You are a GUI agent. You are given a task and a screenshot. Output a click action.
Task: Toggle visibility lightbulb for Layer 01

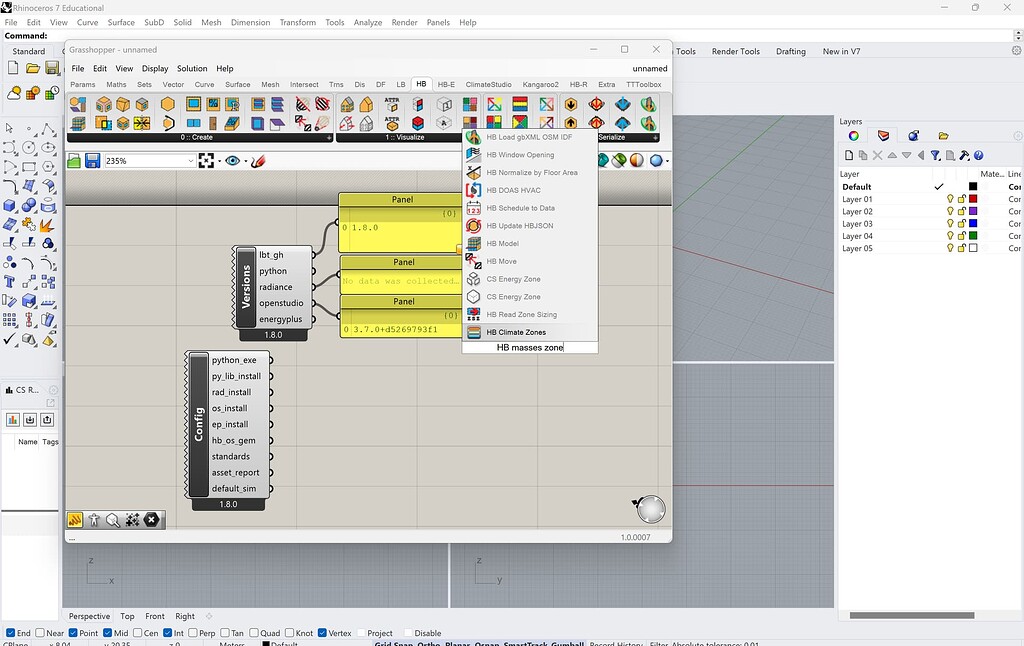[950, 199]
